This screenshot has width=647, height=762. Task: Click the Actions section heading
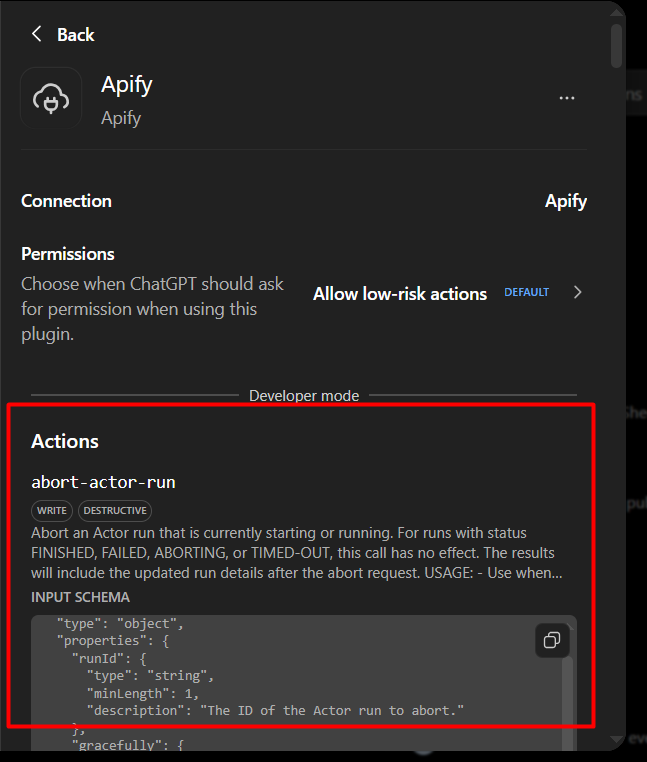tap(65, 441)
